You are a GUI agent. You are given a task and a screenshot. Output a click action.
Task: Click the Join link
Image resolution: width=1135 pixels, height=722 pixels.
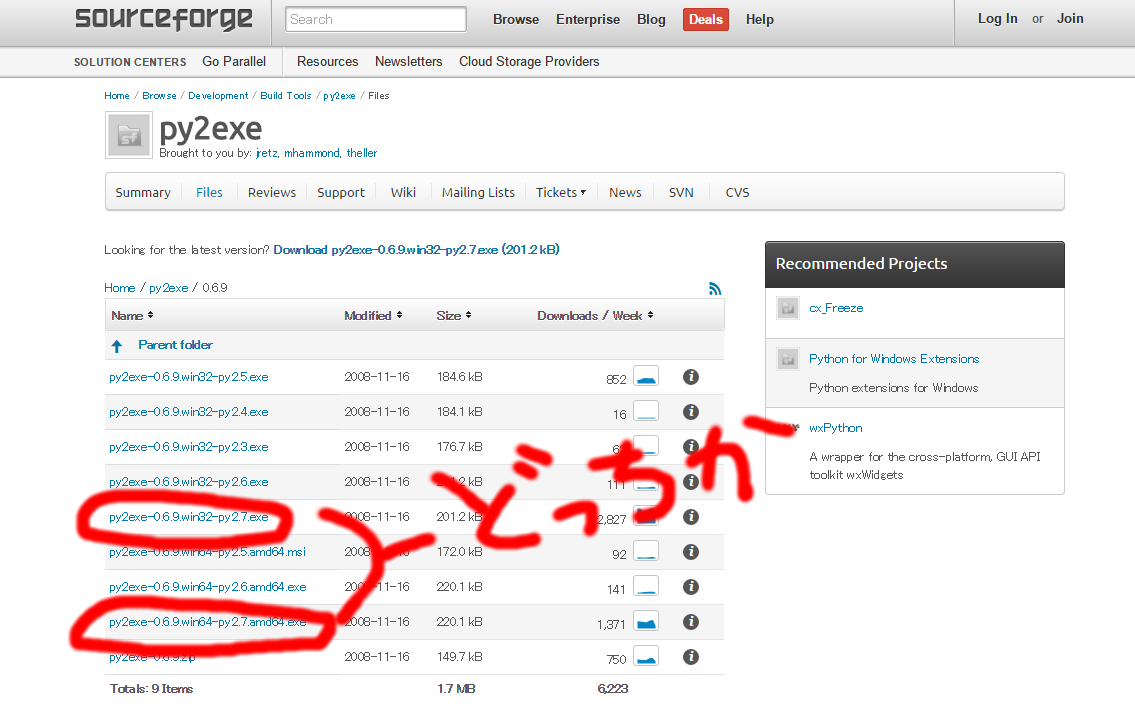1070,19
